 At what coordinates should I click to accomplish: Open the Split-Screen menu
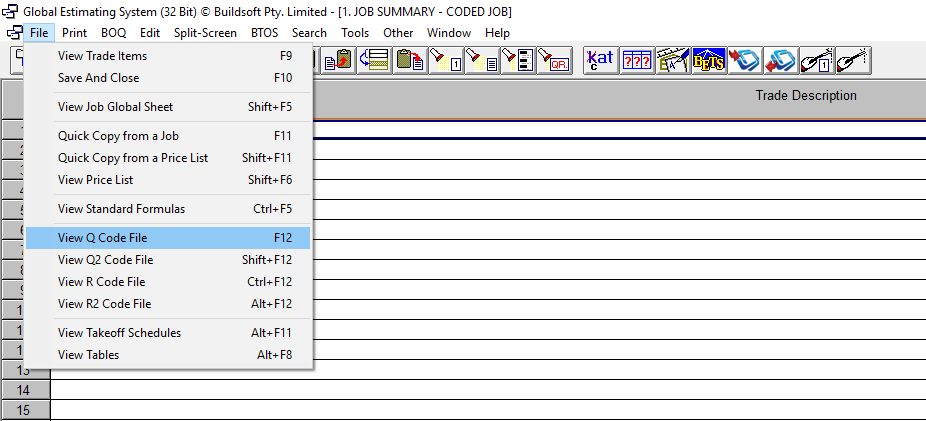point(205,33)
